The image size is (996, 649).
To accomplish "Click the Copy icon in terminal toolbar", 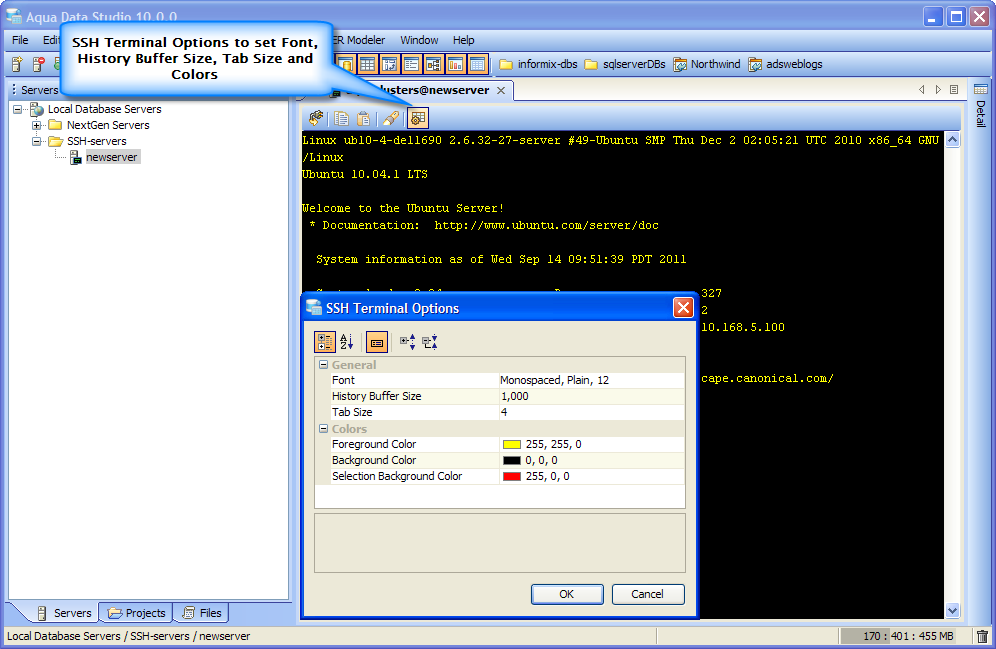I will pos(342,118).
